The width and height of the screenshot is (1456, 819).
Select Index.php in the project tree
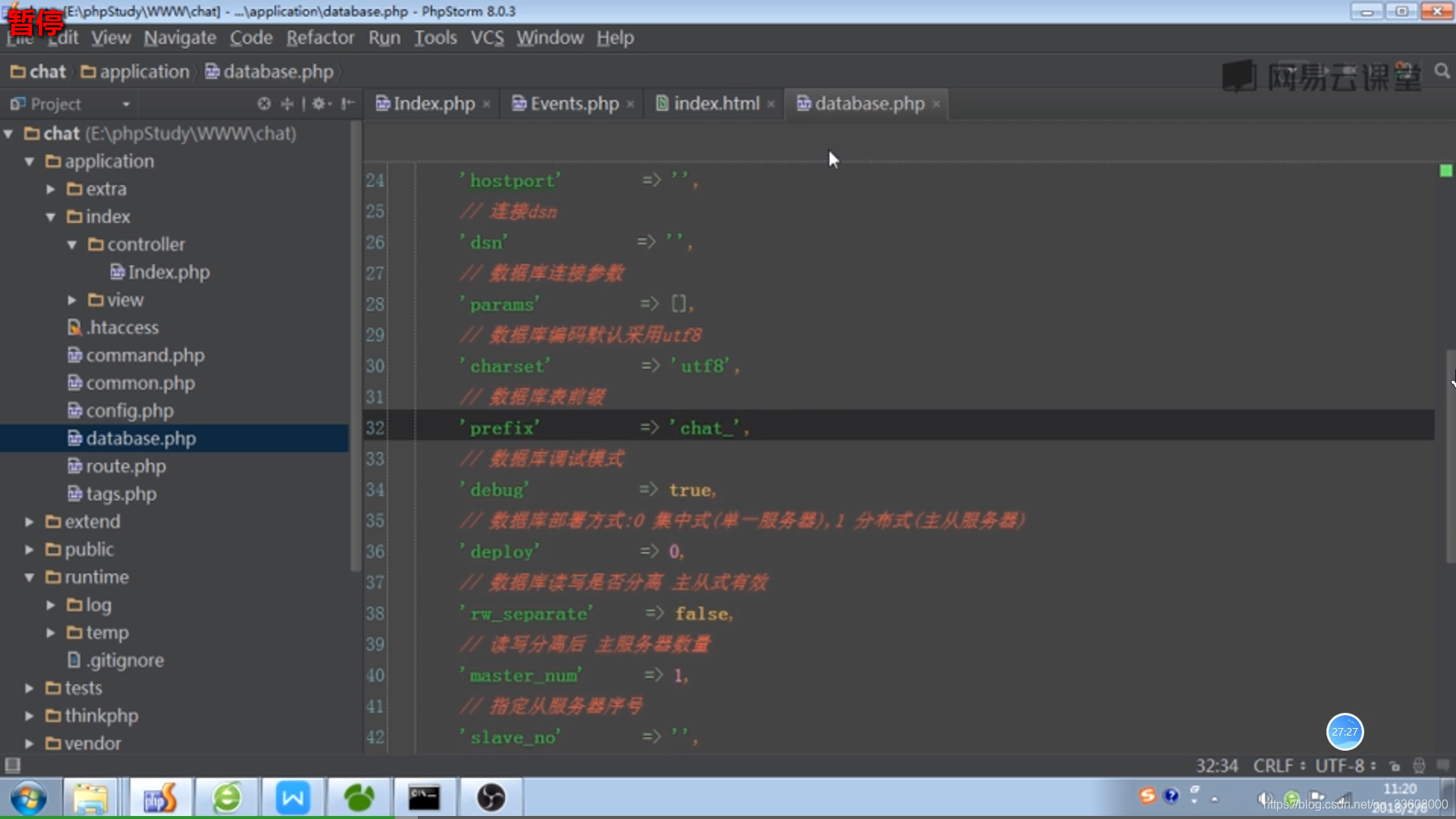point(159,272)
